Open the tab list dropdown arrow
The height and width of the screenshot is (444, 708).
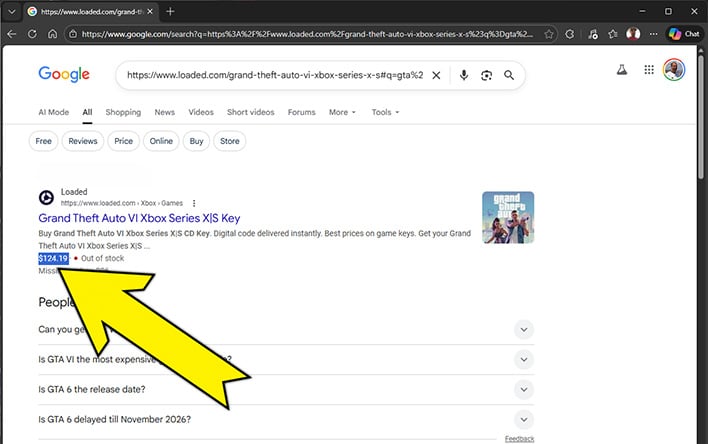click(x=12, y=12)
